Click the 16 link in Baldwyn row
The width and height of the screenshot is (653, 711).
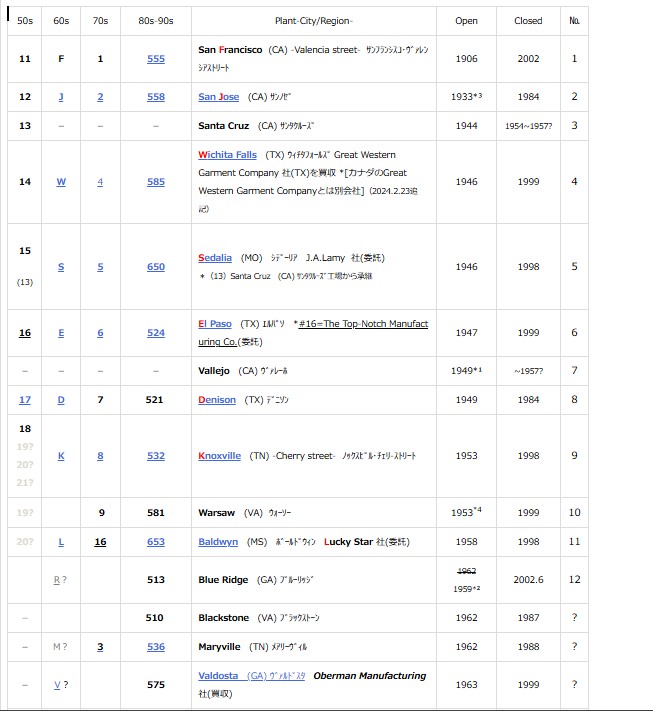(x=100, y=542)
